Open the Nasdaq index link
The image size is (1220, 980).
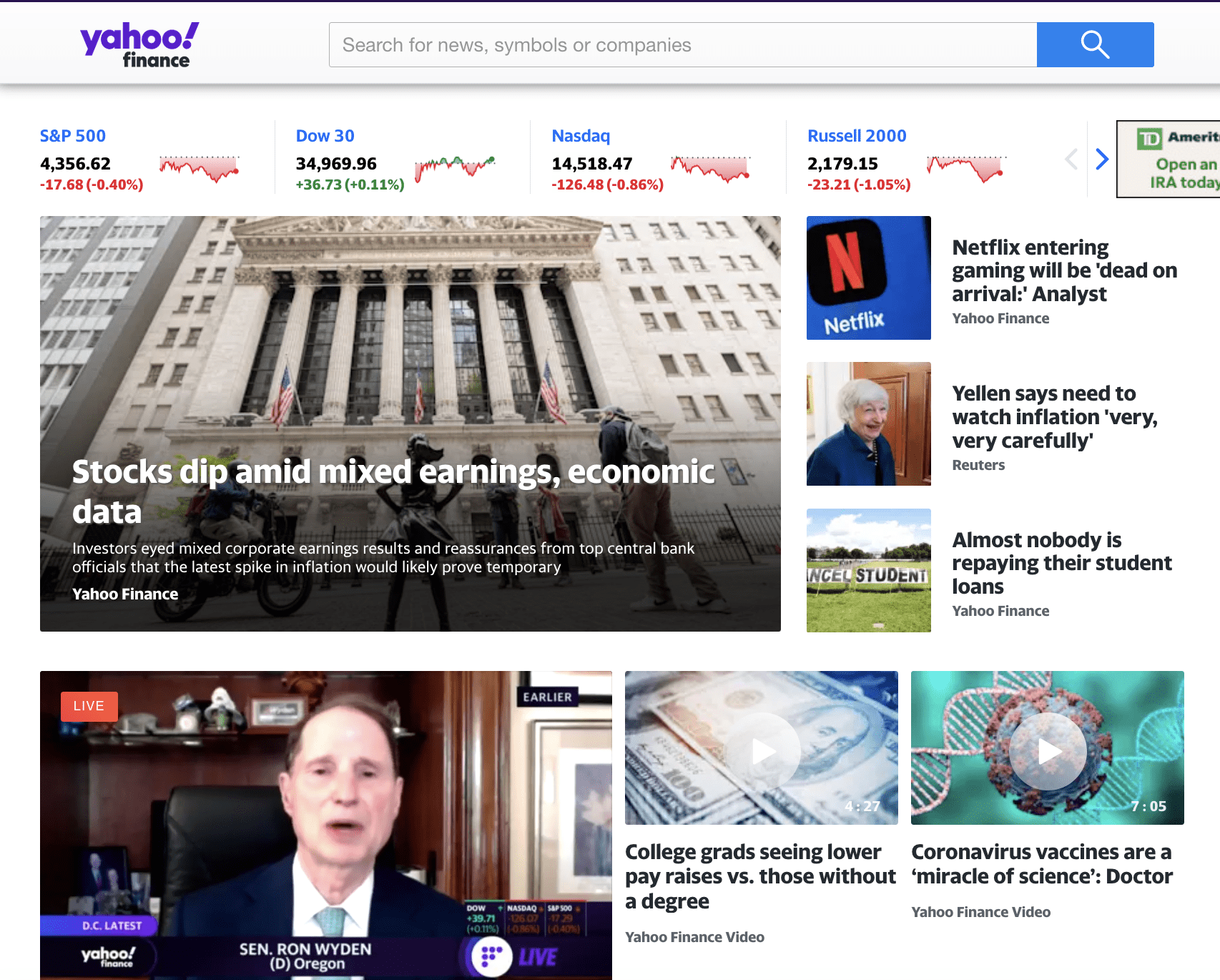581,136
